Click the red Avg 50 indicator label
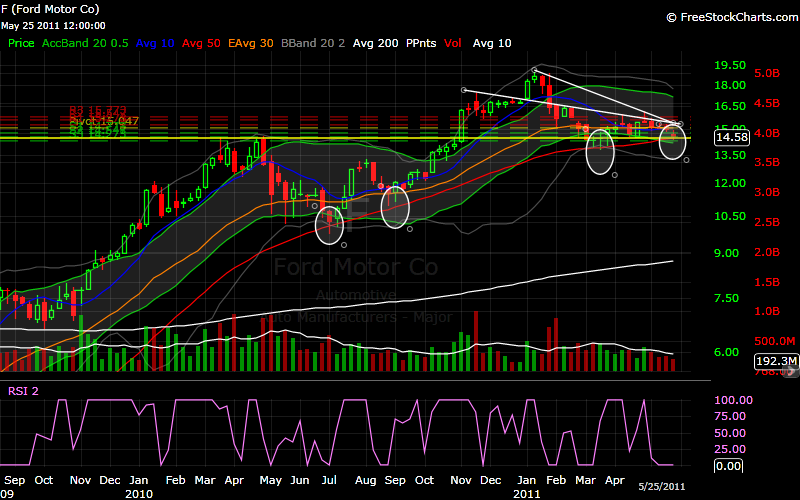Screen dimensions: 800x500 pos(201,43)
